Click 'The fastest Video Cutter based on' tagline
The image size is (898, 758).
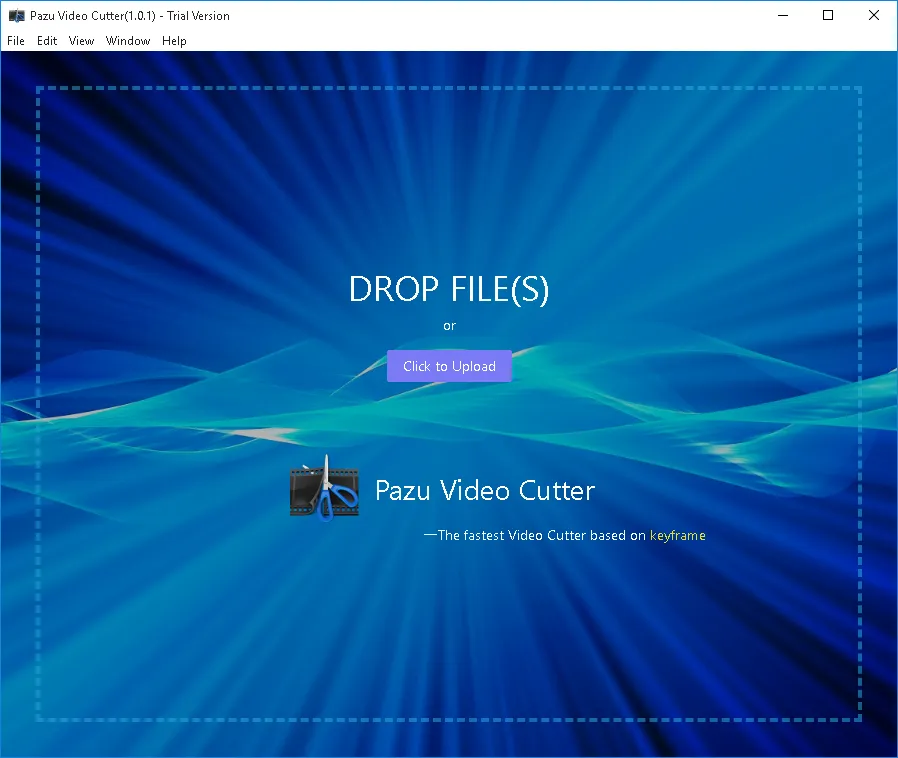tap(535, 535)
